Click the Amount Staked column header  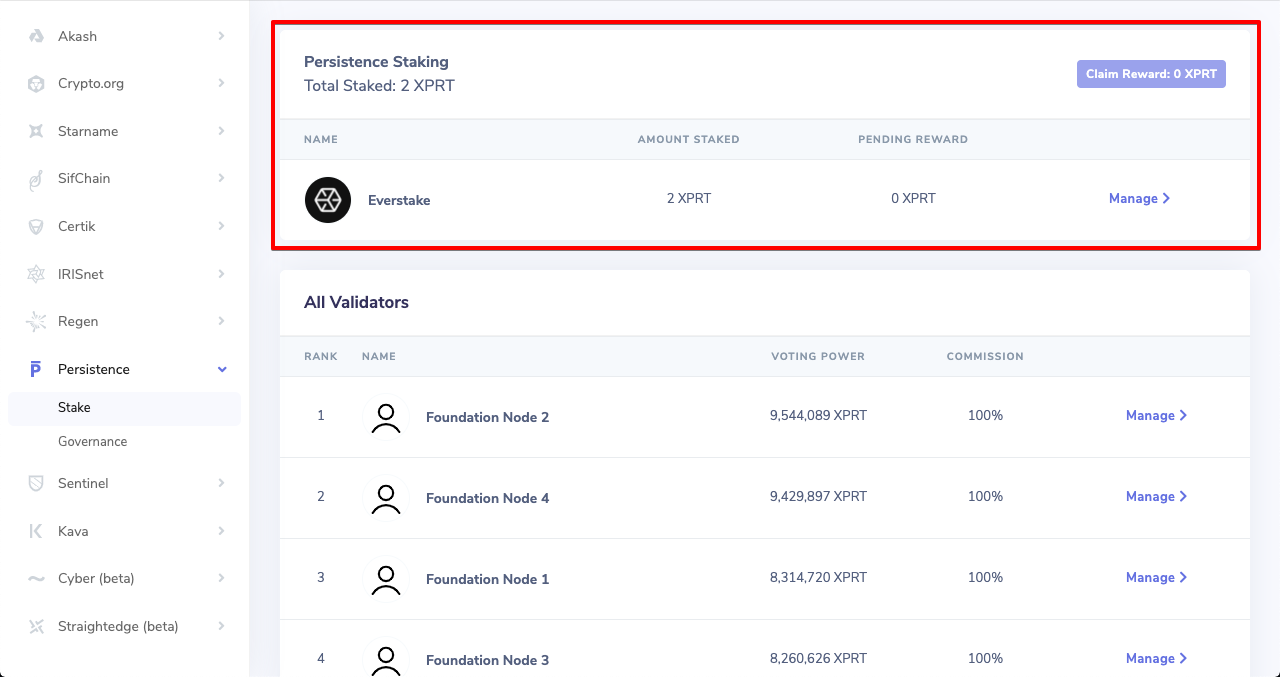(x=689, y=139)
